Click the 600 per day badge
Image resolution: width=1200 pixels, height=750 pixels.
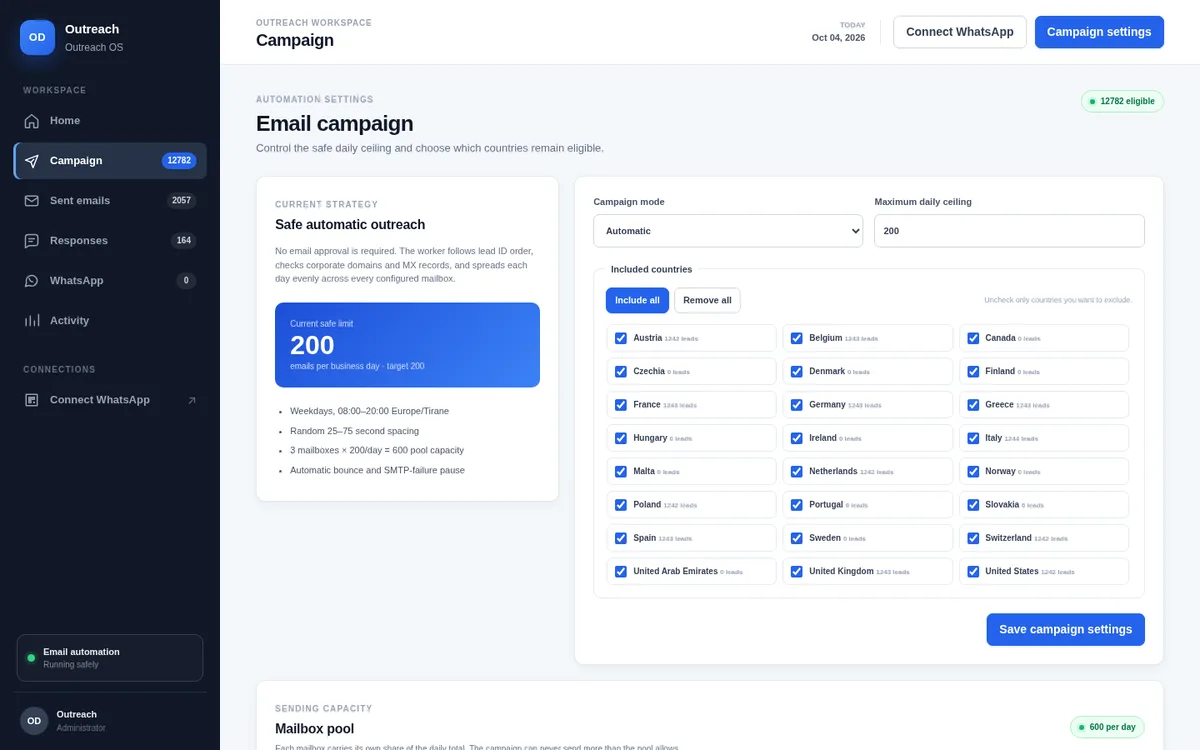point(1107,727)
